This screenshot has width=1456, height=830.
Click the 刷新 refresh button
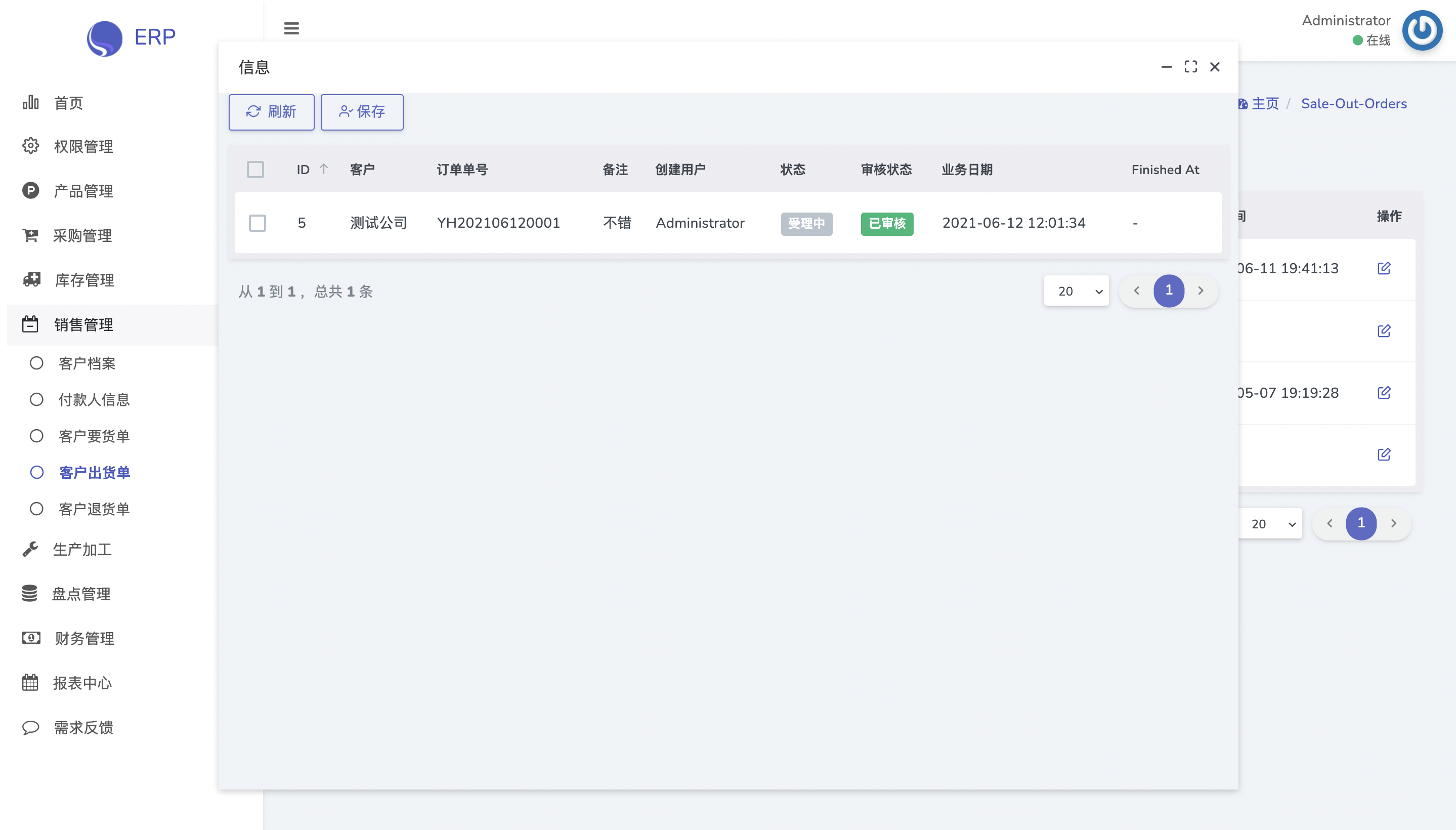271,112
